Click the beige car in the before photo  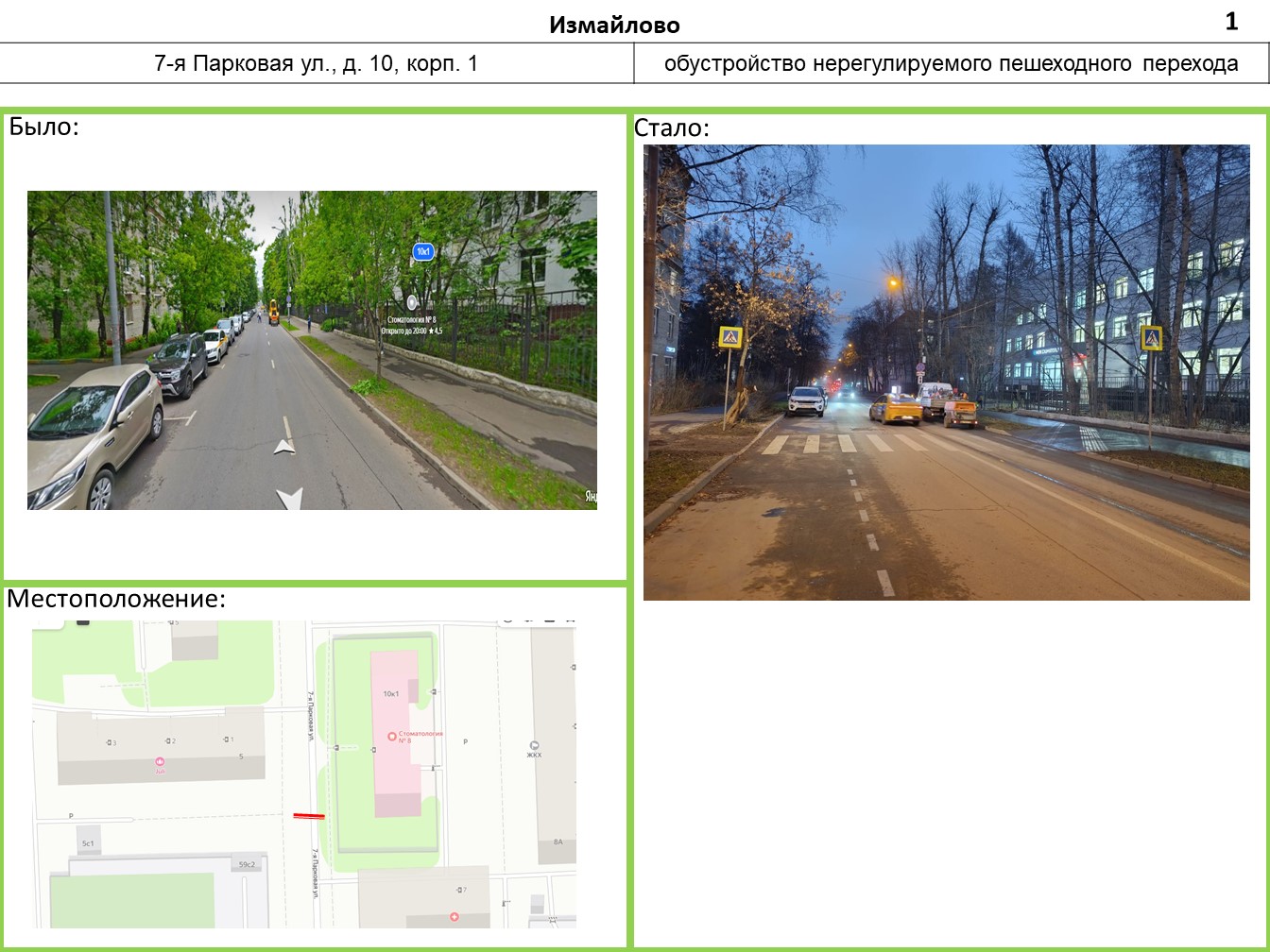(94, 434)
